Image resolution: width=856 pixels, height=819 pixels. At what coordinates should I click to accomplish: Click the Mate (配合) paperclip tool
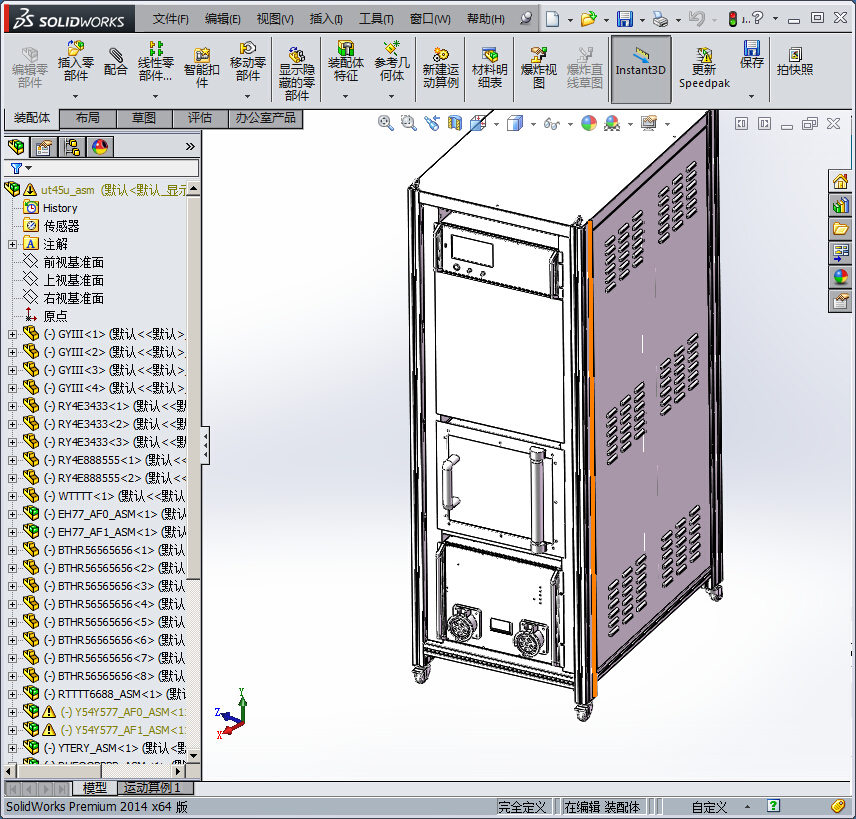[x=116, y=62]
